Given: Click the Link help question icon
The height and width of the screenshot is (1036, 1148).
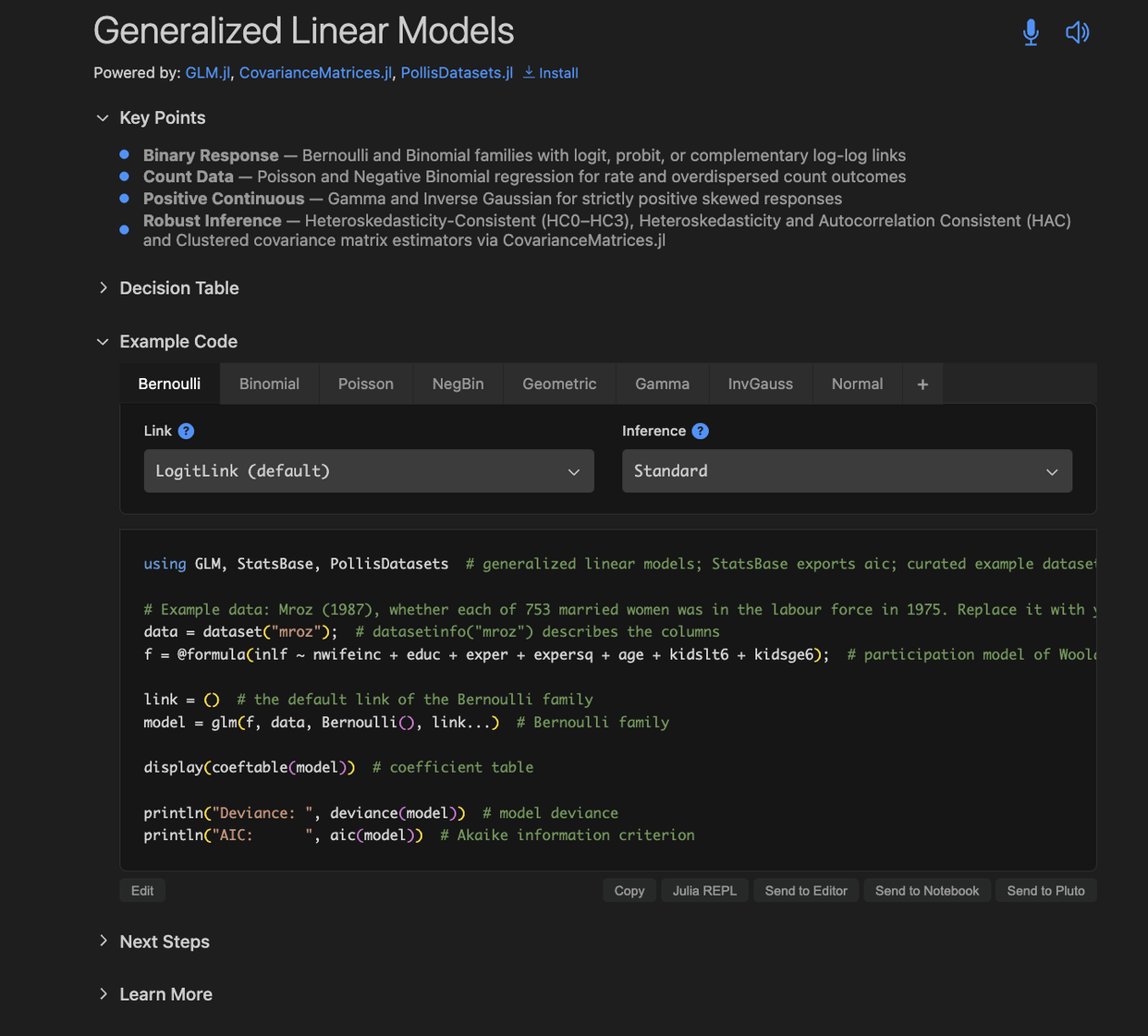Looking at the screenshot, I should point(186,431).
